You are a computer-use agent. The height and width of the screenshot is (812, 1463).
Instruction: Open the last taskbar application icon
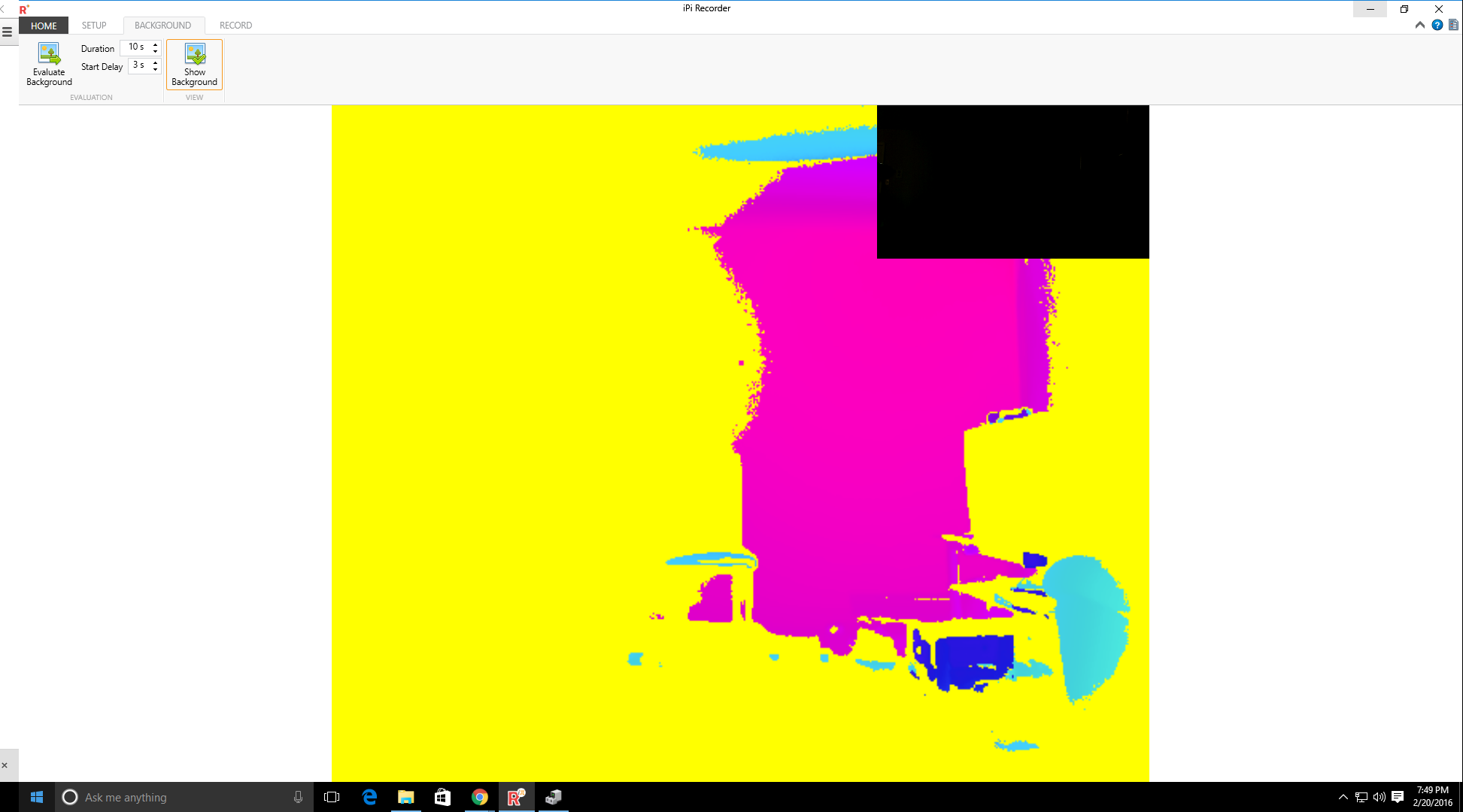554,797
